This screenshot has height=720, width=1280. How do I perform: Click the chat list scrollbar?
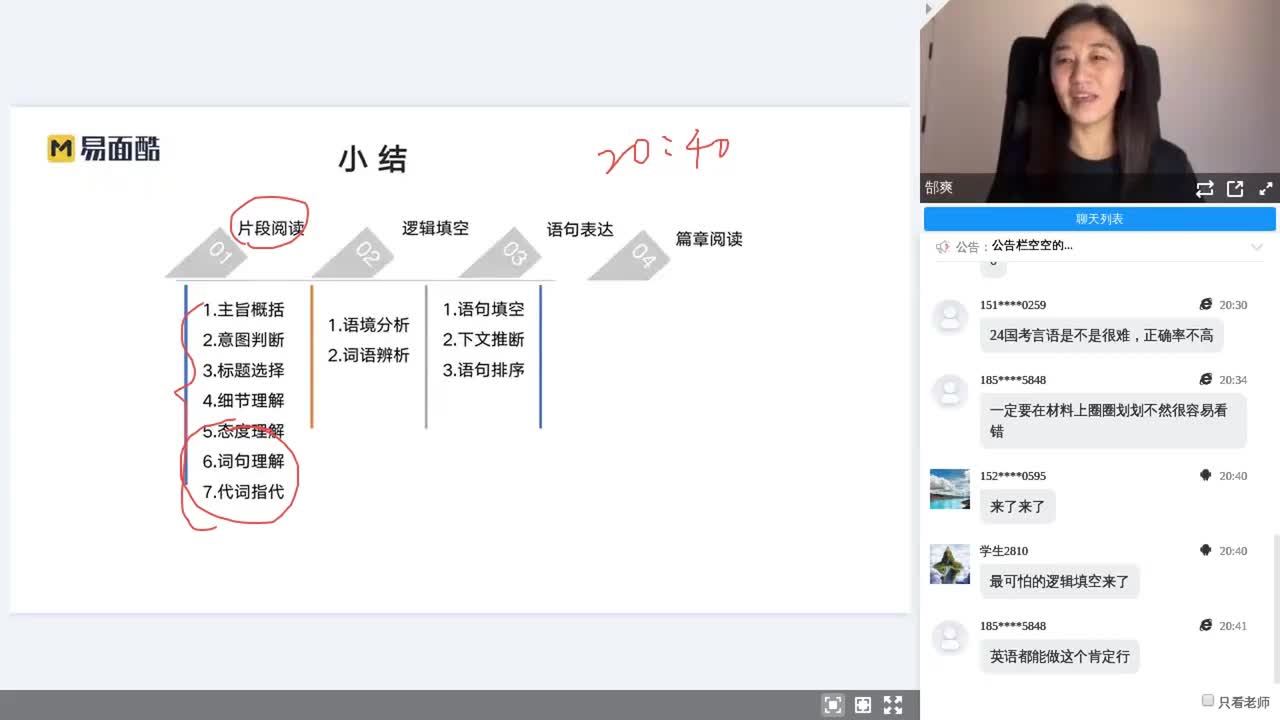(1275, 610)
